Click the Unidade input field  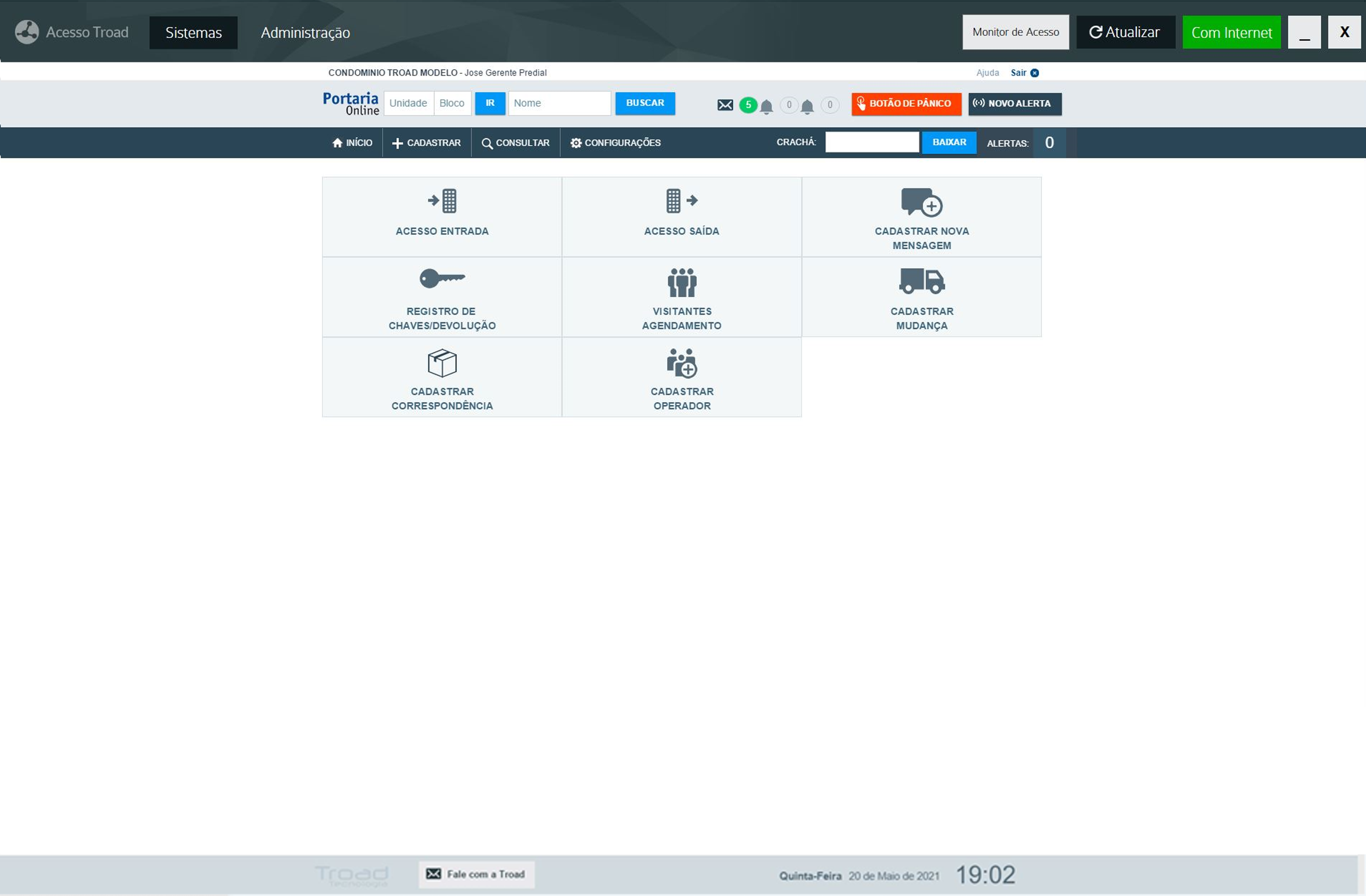click(408, 103)
